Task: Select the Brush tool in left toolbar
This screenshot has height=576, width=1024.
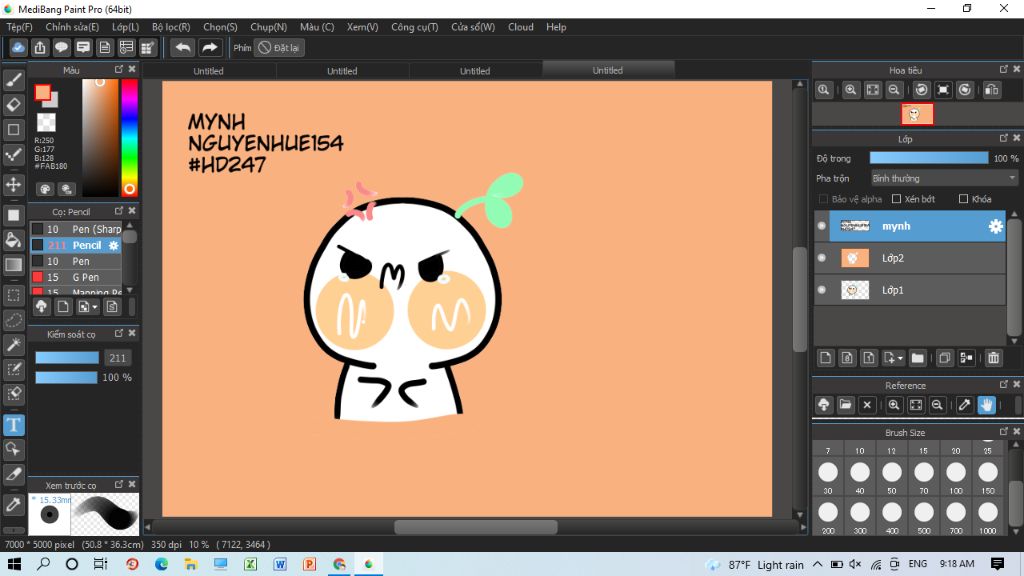Action: [14, 80]
